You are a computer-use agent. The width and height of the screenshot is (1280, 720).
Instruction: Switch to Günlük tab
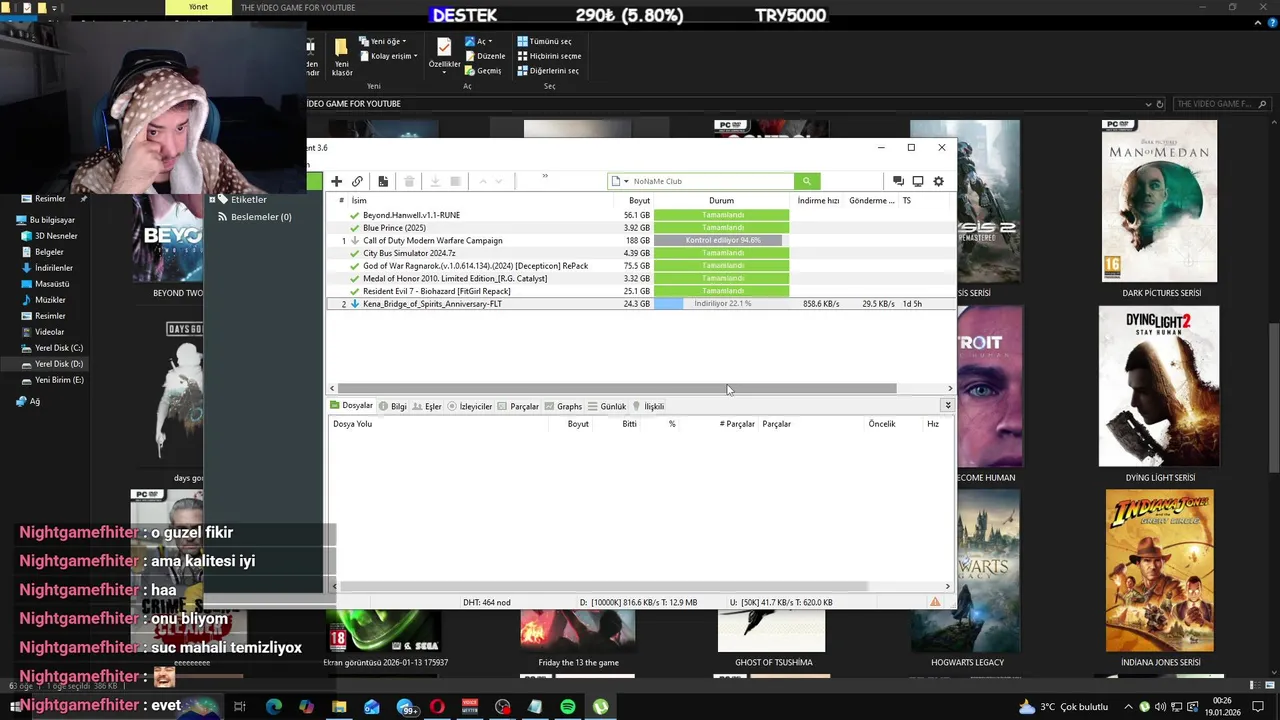pyautogui.click(x=607, y=406)
